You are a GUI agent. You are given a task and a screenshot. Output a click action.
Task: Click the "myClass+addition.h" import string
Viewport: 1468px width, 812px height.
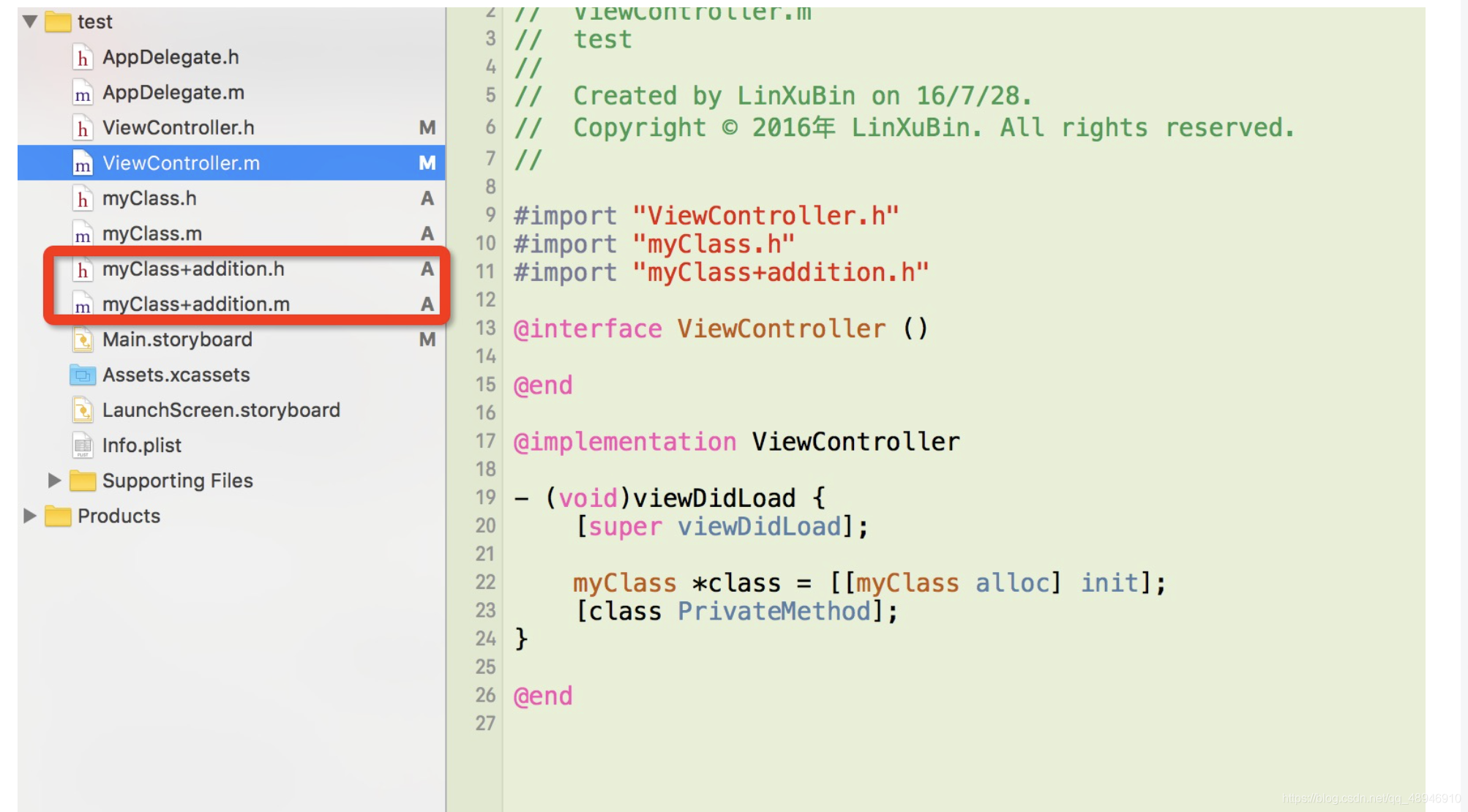781,273
